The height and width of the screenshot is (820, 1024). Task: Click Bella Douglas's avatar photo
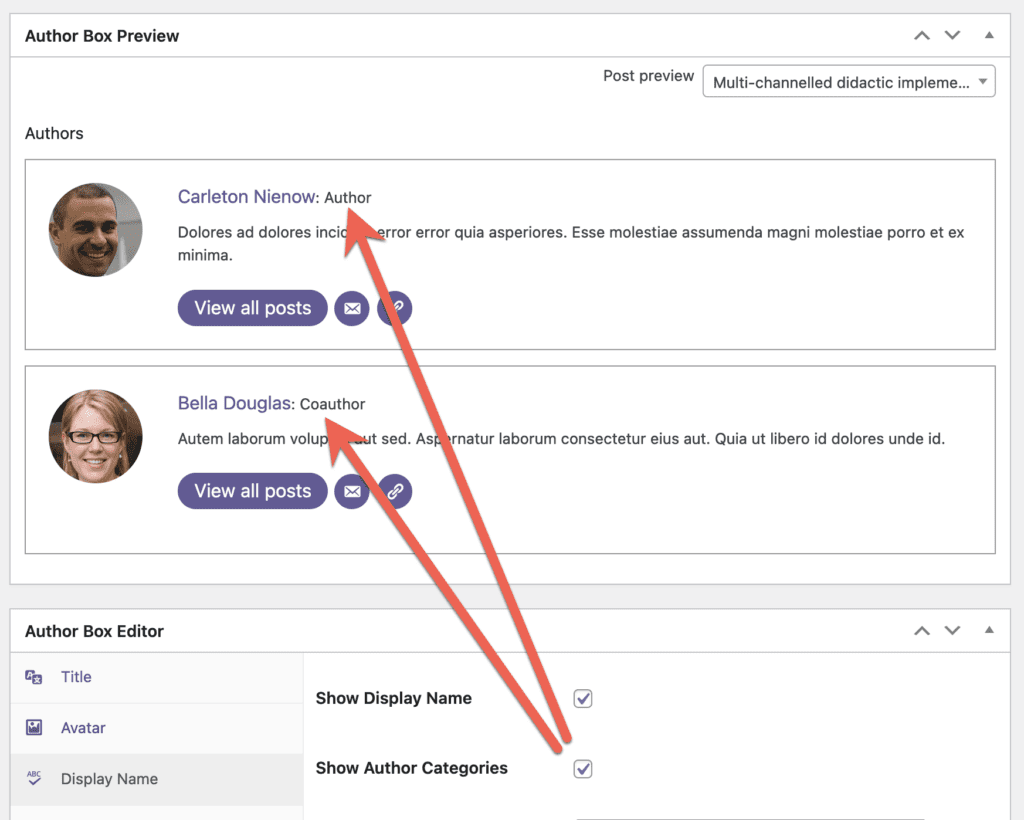click(x=95, y=436)
